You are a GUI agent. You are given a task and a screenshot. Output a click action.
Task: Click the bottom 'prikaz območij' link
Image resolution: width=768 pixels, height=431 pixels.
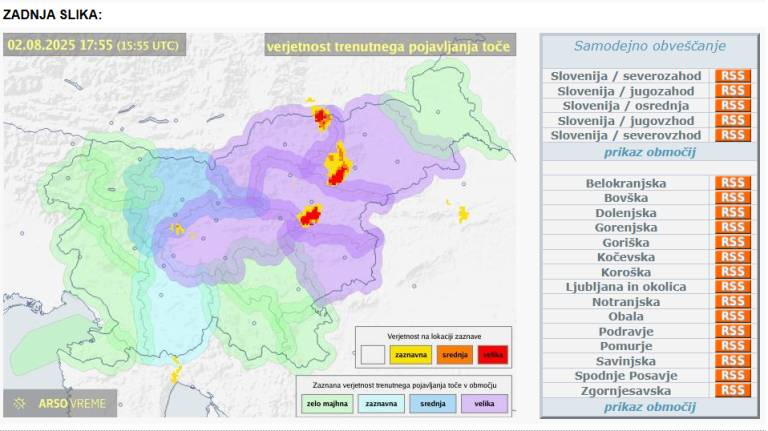pos(649,407)
